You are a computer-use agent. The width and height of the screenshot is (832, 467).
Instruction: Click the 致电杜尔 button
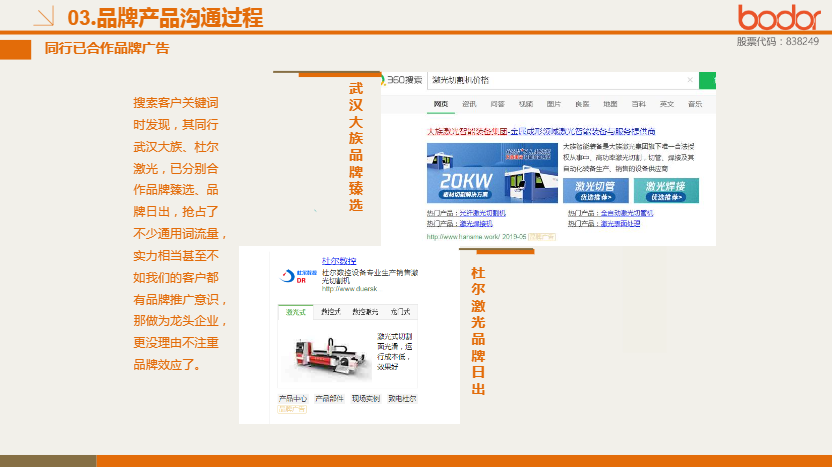402,399
